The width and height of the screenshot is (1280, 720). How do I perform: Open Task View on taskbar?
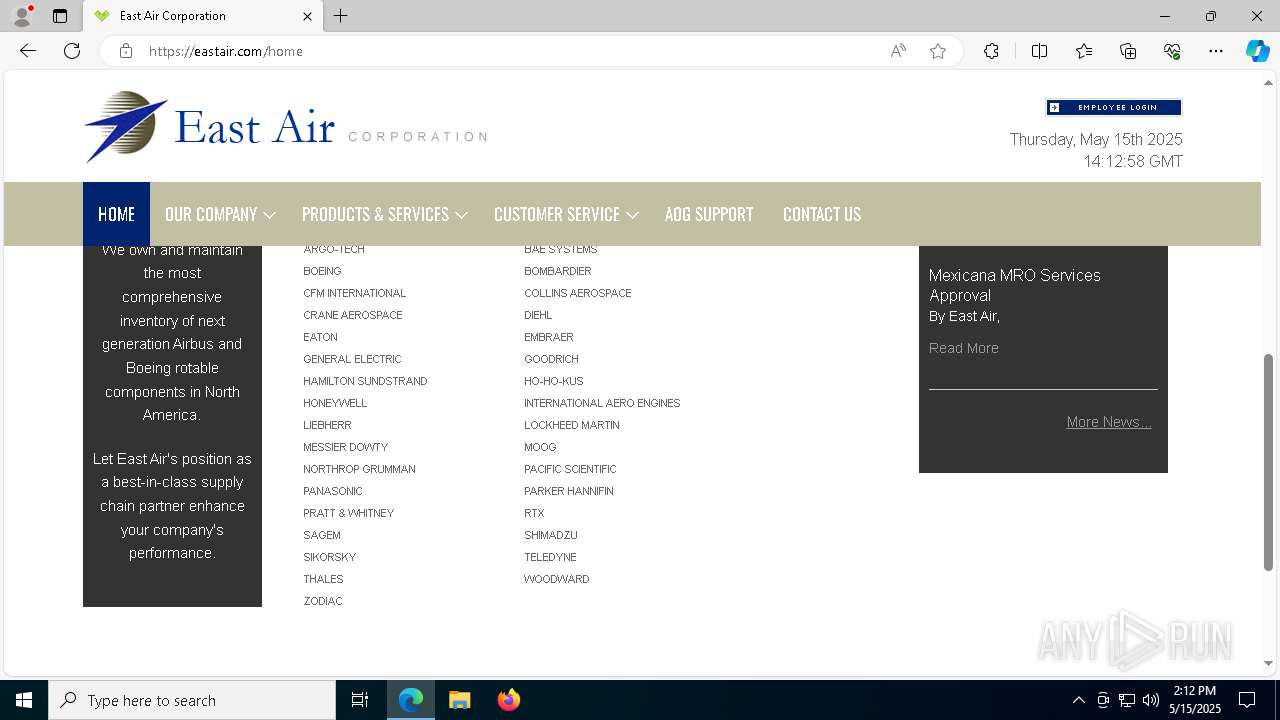[x=360, y=700]
